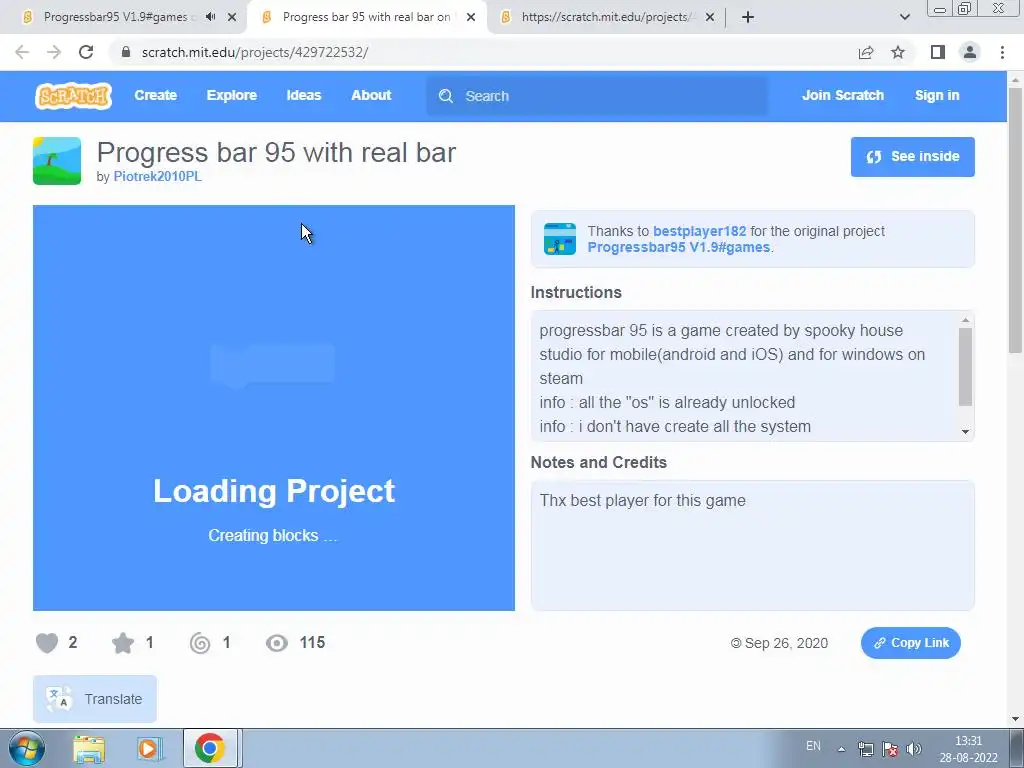Open the project author's avatar thumbnail
Screen dimensions: 1024x768
[x=57, y=161]
